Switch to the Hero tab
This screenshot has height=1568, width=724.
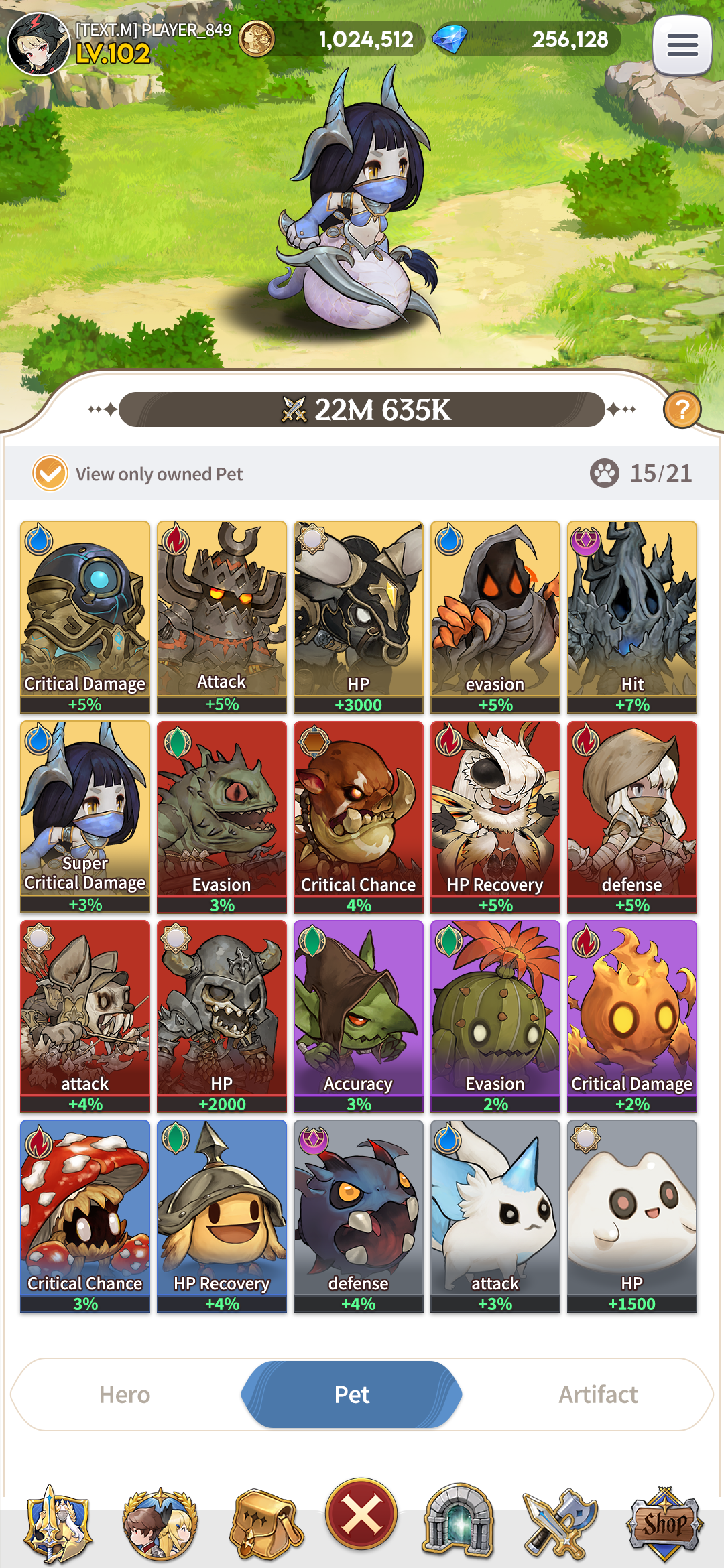click(x=125, y=1394)
